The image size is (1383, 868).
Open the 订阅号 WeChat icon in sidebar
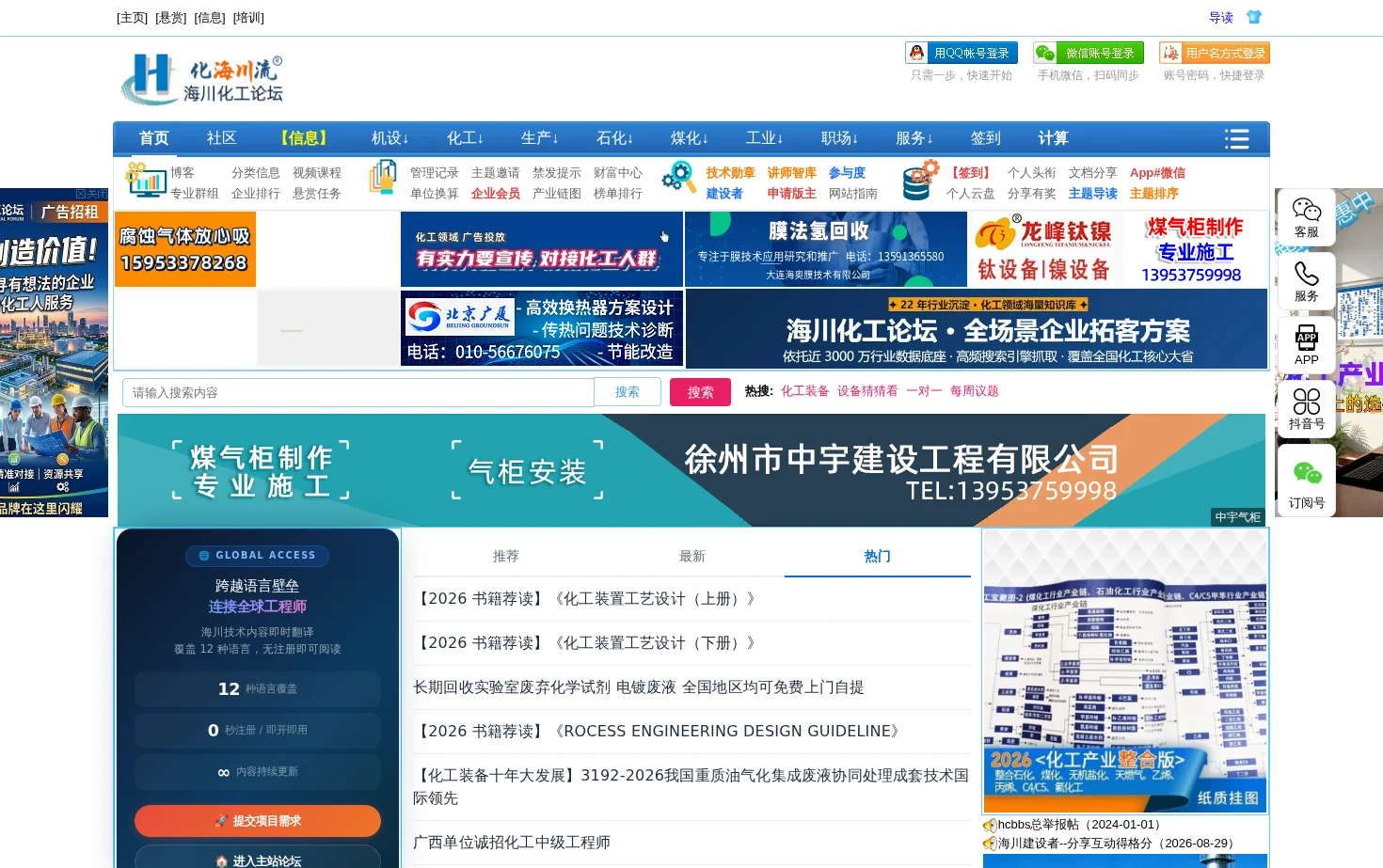pyautogui.click(x=1307, y=481)
